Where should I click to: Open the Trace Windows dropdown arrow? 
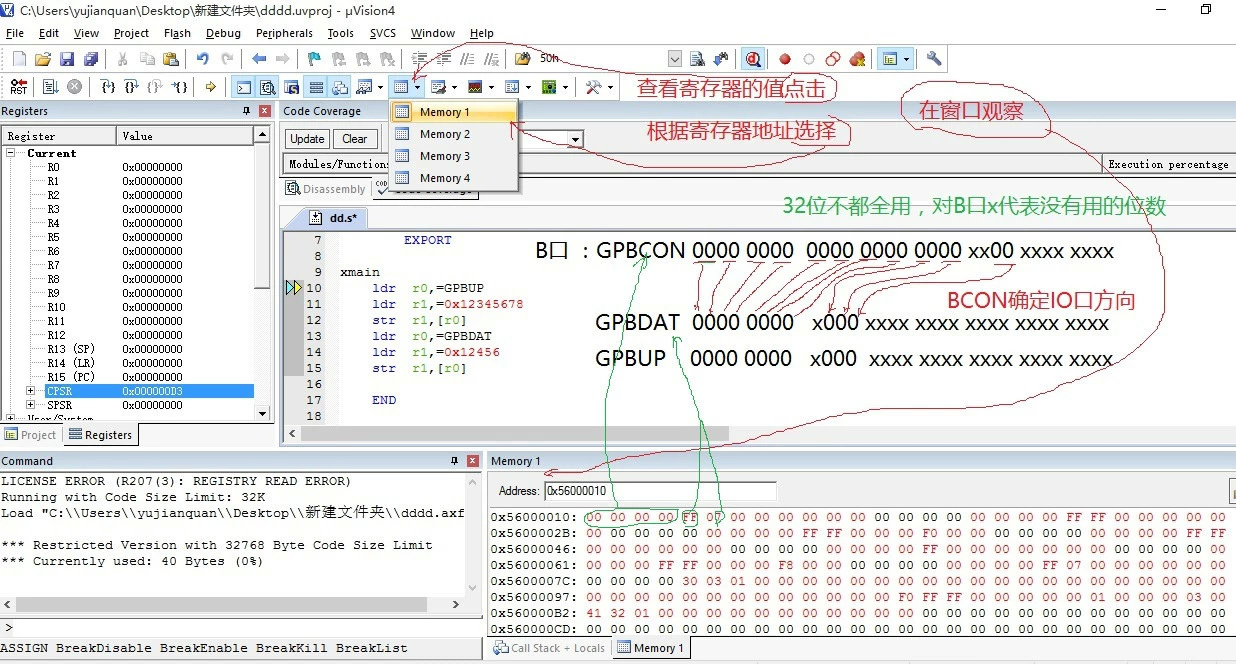(527, 87)
